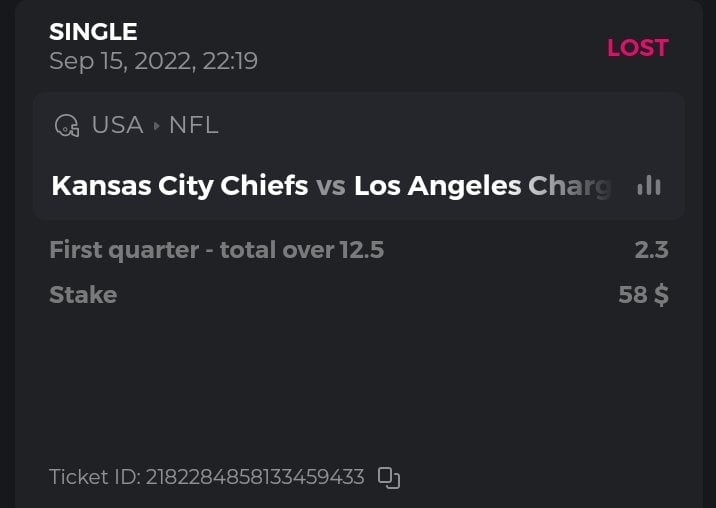Click the "vs" text between teams
Screen dimensions: 716x508
tap(331, 186)
